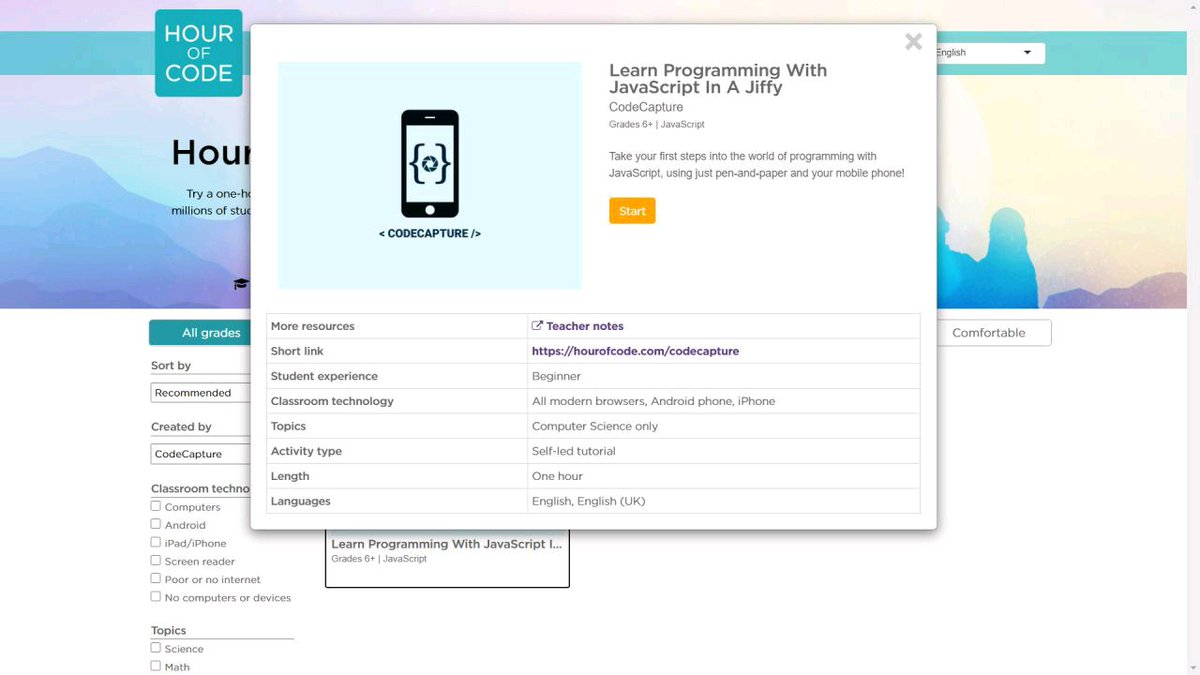Click the Short link row label
Screen dimensions: 1200x675
pyautogui.click(x=297, y=351)
